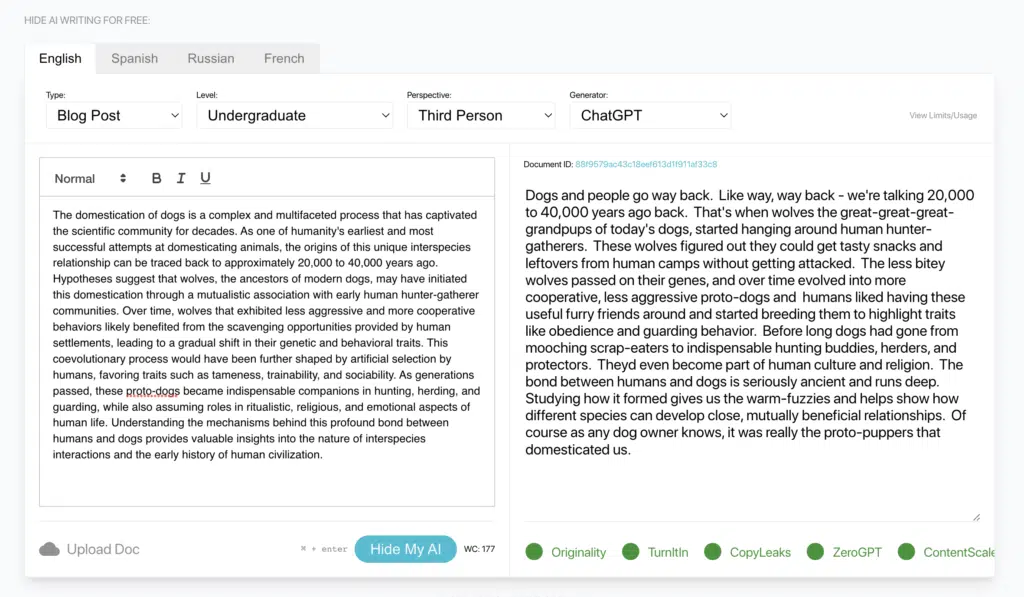
Task: Click the green TurnItIn status dot
Action: pos(631,552)
